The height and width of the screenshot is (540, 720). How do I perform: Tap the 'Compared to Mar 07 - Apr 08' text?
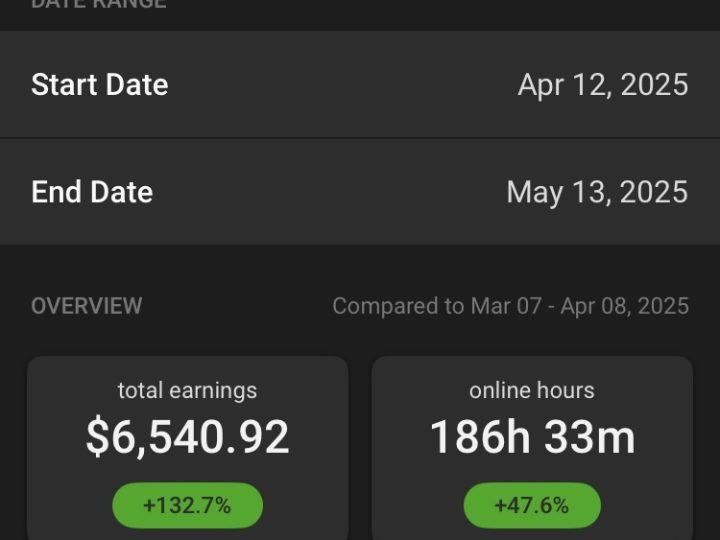510,306
